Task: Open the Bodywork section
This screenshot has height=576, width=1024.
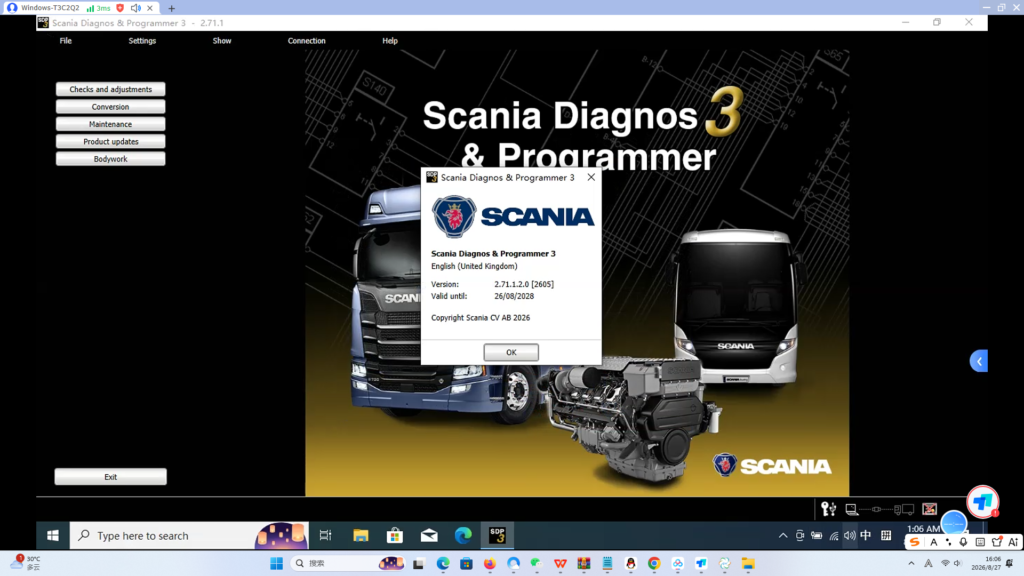Action: [x=110, y=159]
